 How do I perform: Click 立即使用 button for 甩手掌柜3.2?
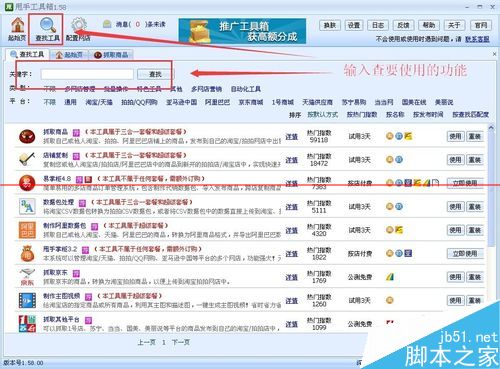pos(465,253)
